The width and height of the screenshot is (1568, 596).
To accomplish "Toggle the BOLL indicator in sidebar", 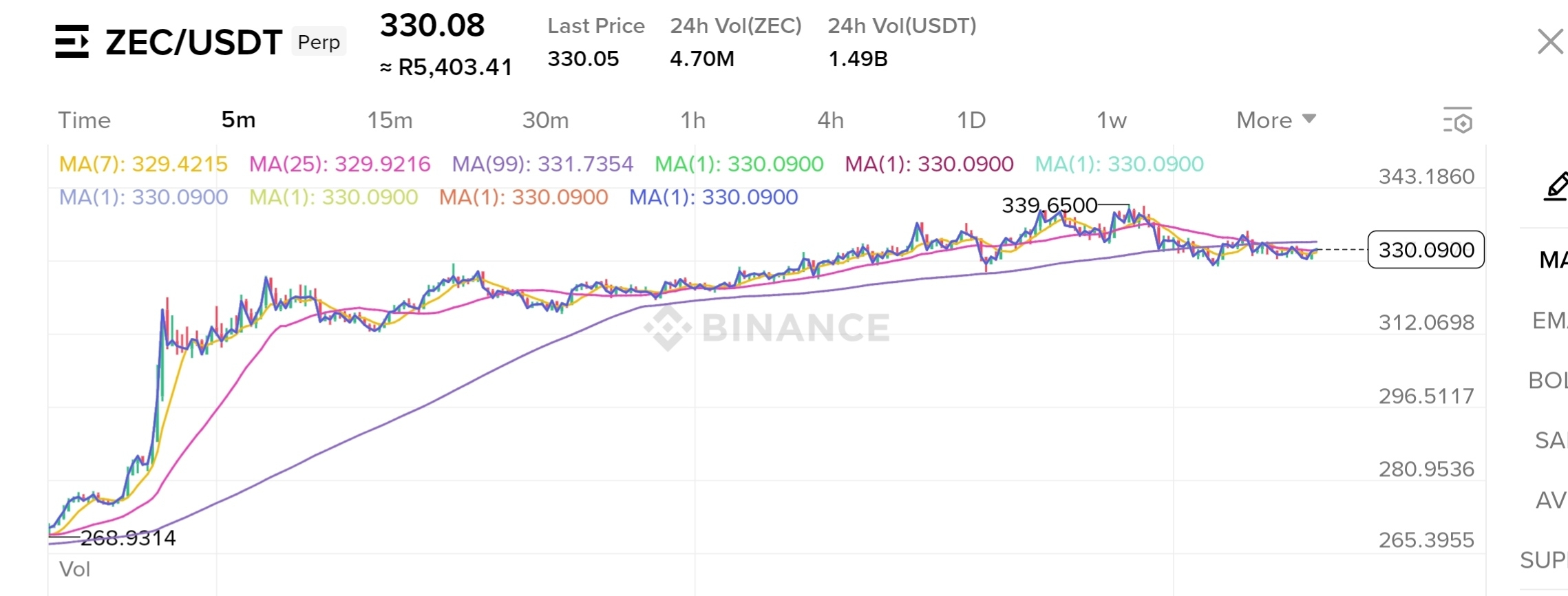I will (1548, 381).
